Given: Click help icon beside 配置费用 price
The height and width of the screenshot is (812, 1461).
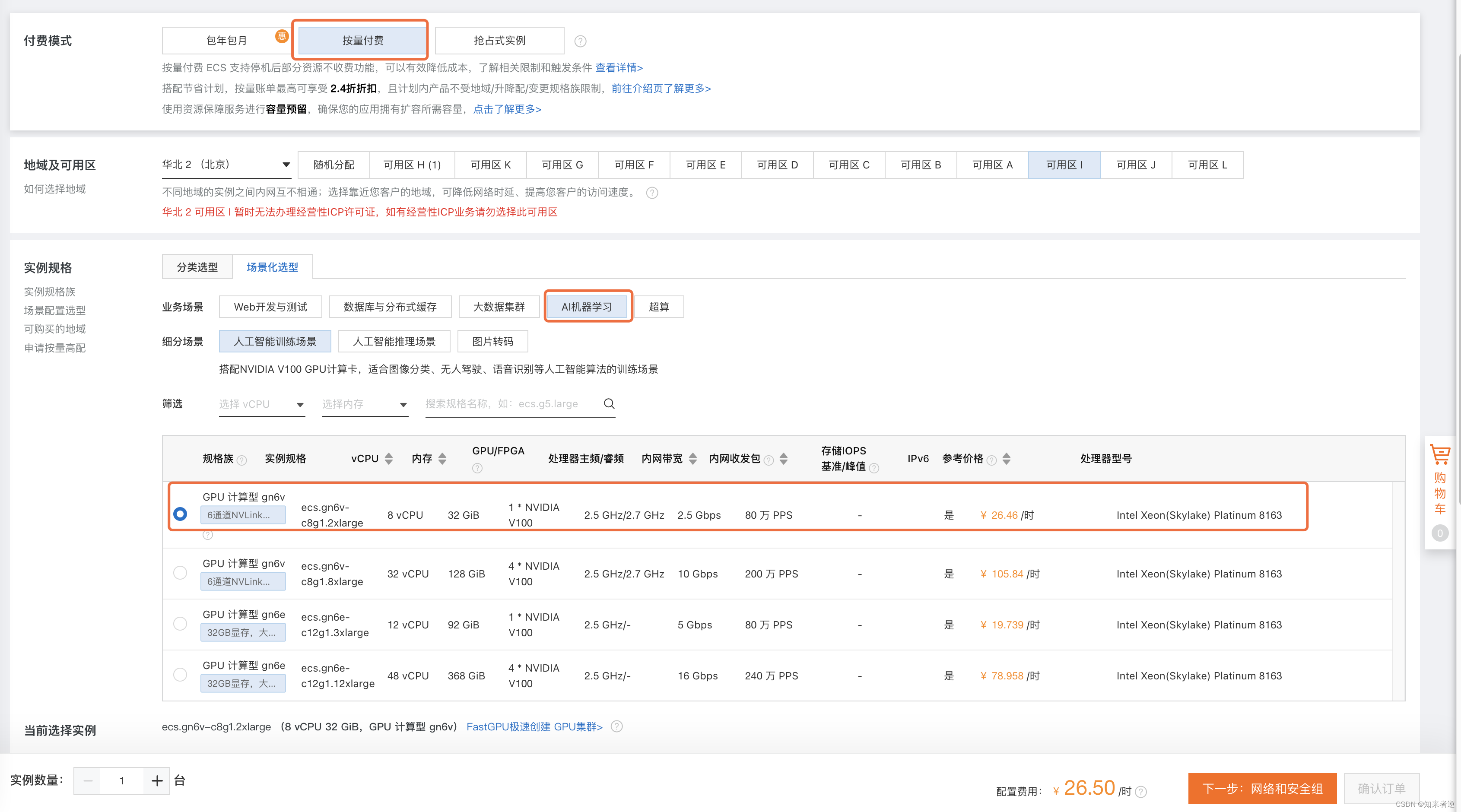Looking at the screenshot, I should (x=1142, y=792).
